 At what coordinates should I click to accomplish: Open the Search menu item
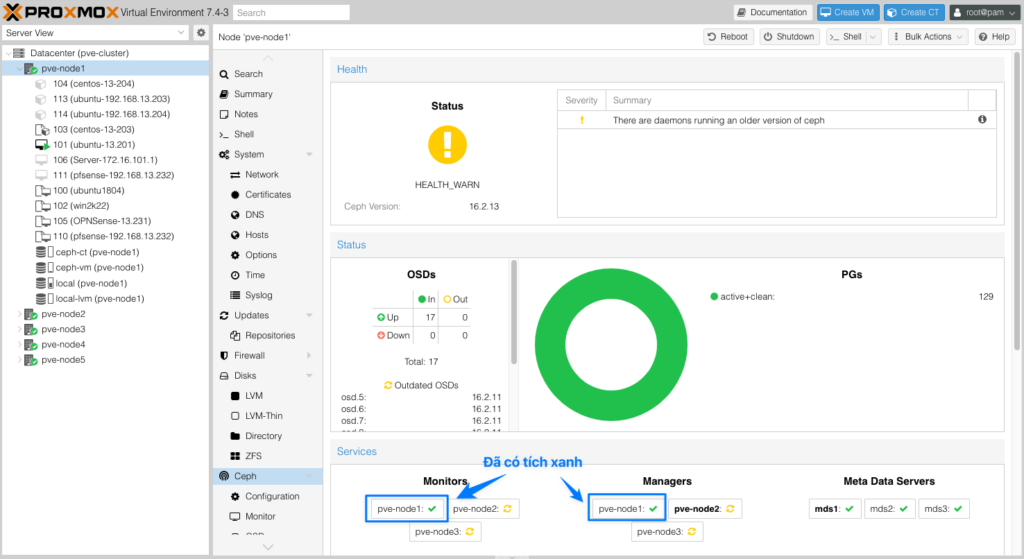point(267,74)
